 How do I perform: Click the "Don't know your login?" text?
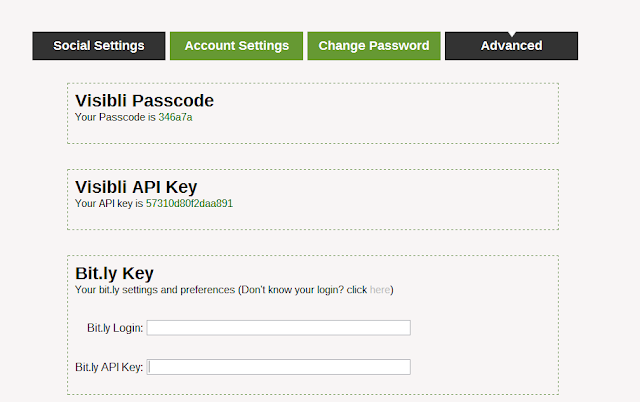pos(292,290)
